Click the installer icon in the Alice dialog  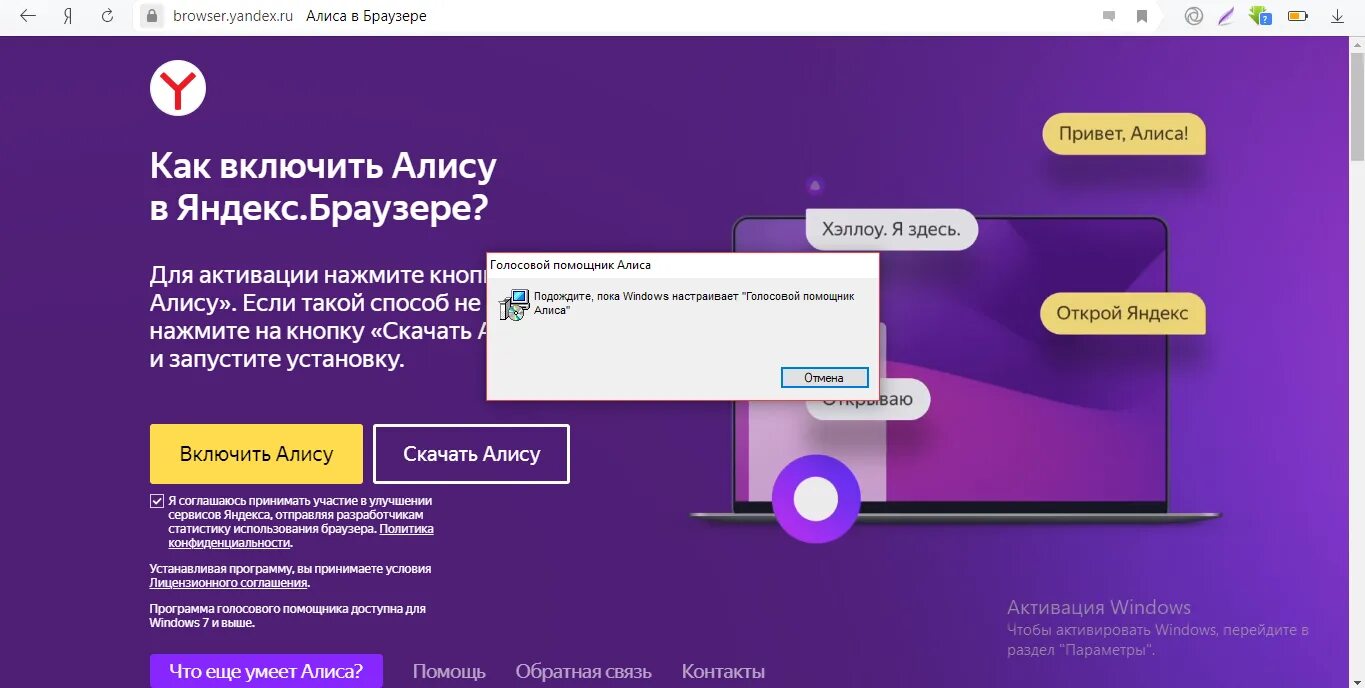click(514, 304)
